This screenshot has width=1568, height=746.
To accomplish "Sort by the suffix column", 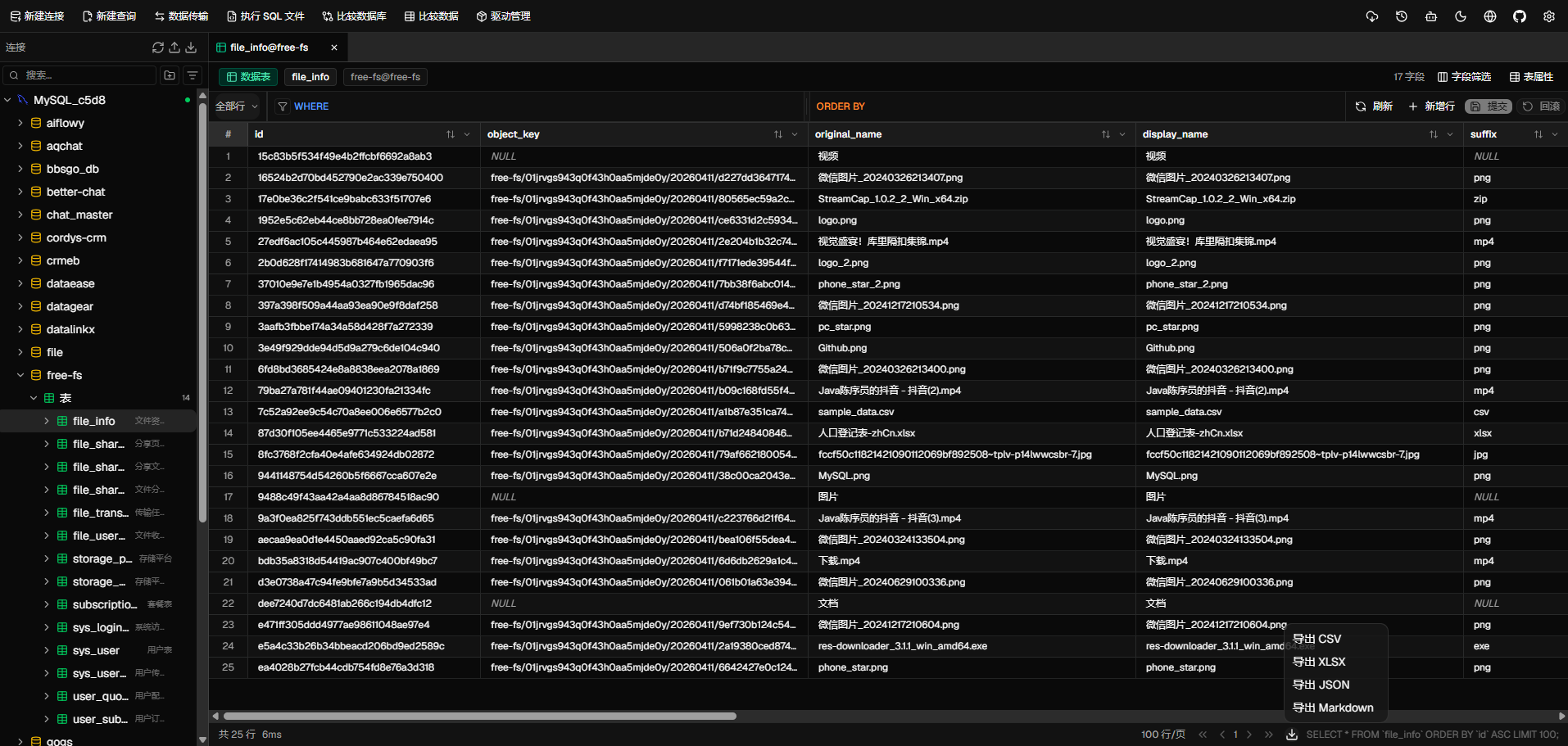I will [x=1539, y=134].
